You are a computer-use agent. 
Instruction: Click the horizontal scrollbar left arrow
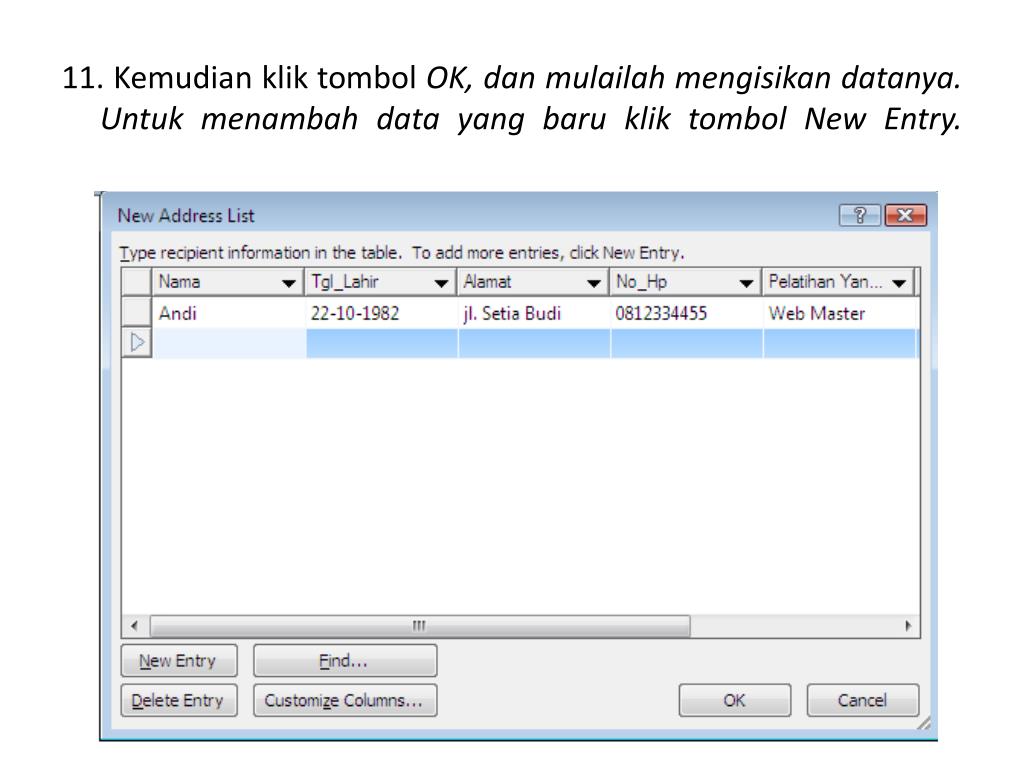[135, 626]
